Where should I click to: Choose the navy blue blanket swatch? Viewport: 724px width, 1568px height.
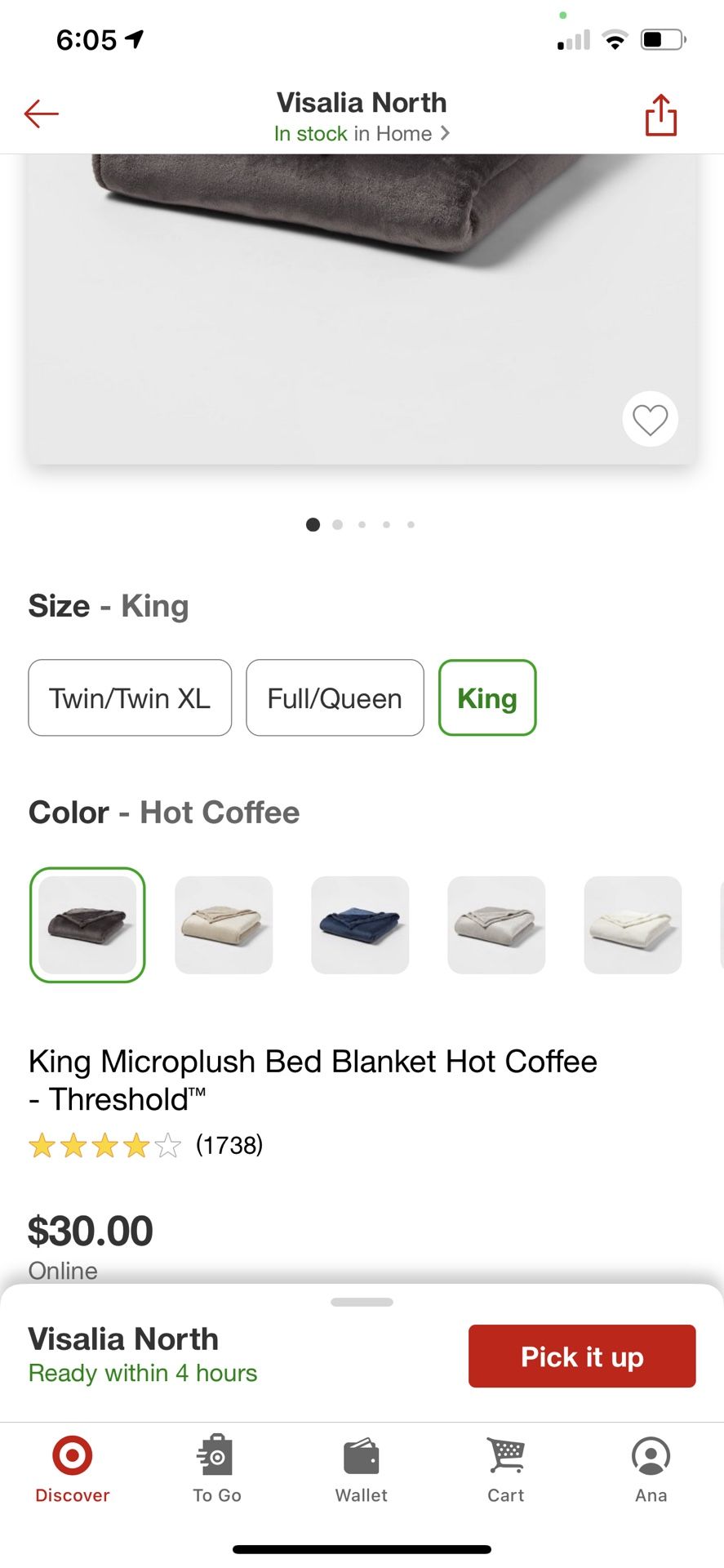click(x=360, y=924)
